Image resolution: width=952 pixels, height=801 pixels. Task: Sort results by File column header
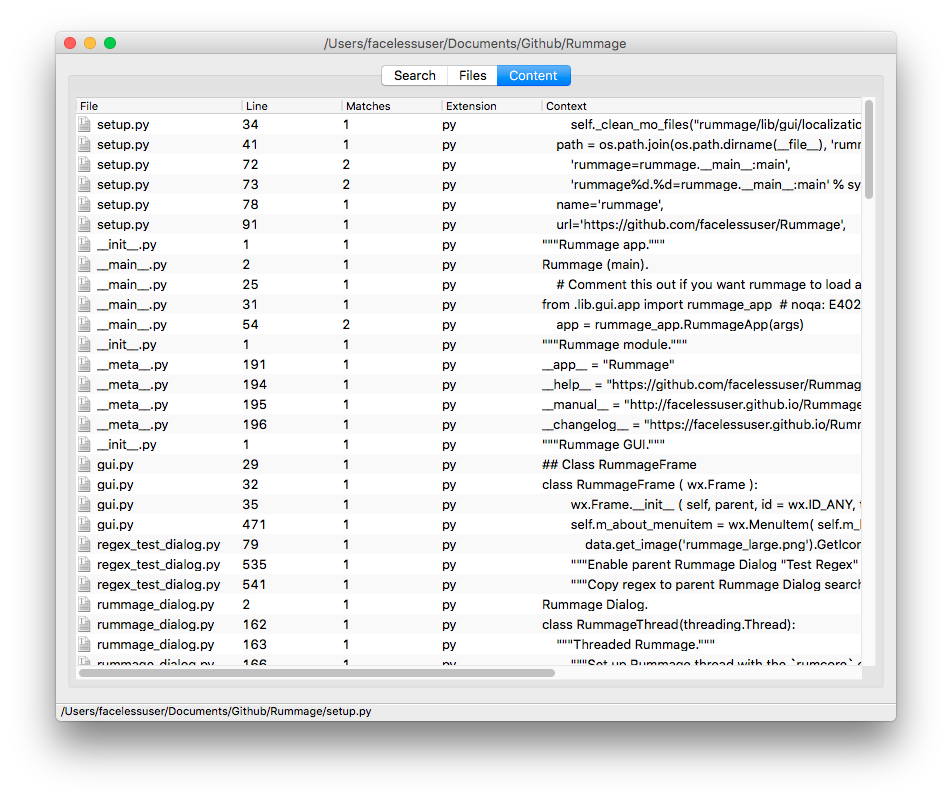(159, 106)
